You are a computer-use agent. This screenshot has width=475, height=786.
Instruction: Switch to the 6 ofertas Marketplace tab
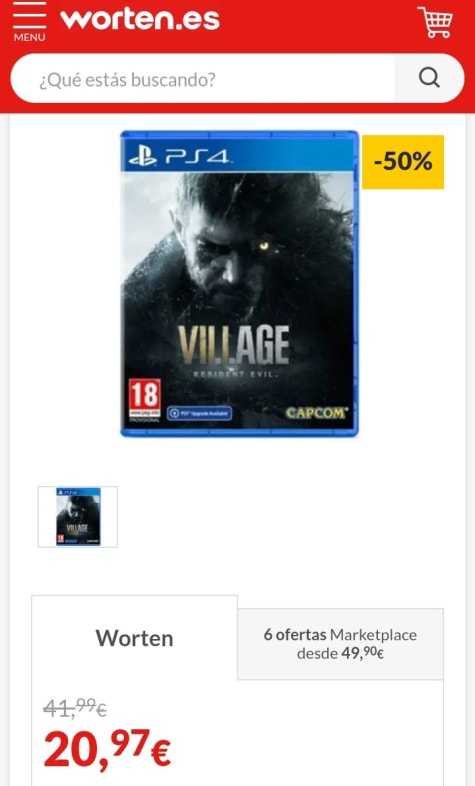click(x=340, y=644)
